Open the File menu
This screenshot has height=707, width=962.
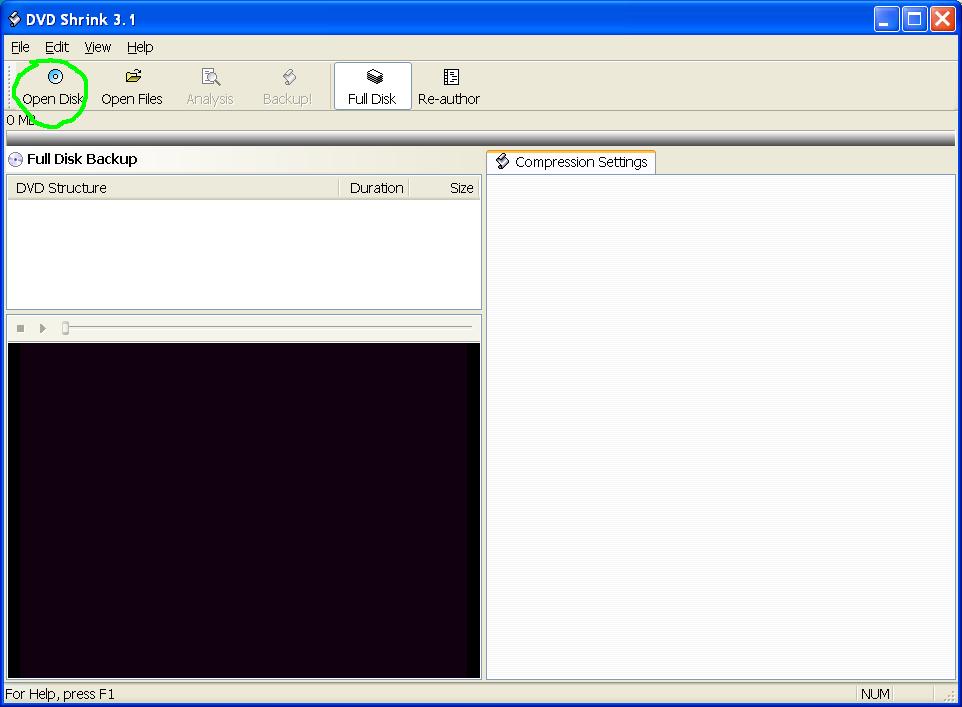click(20, 47)
